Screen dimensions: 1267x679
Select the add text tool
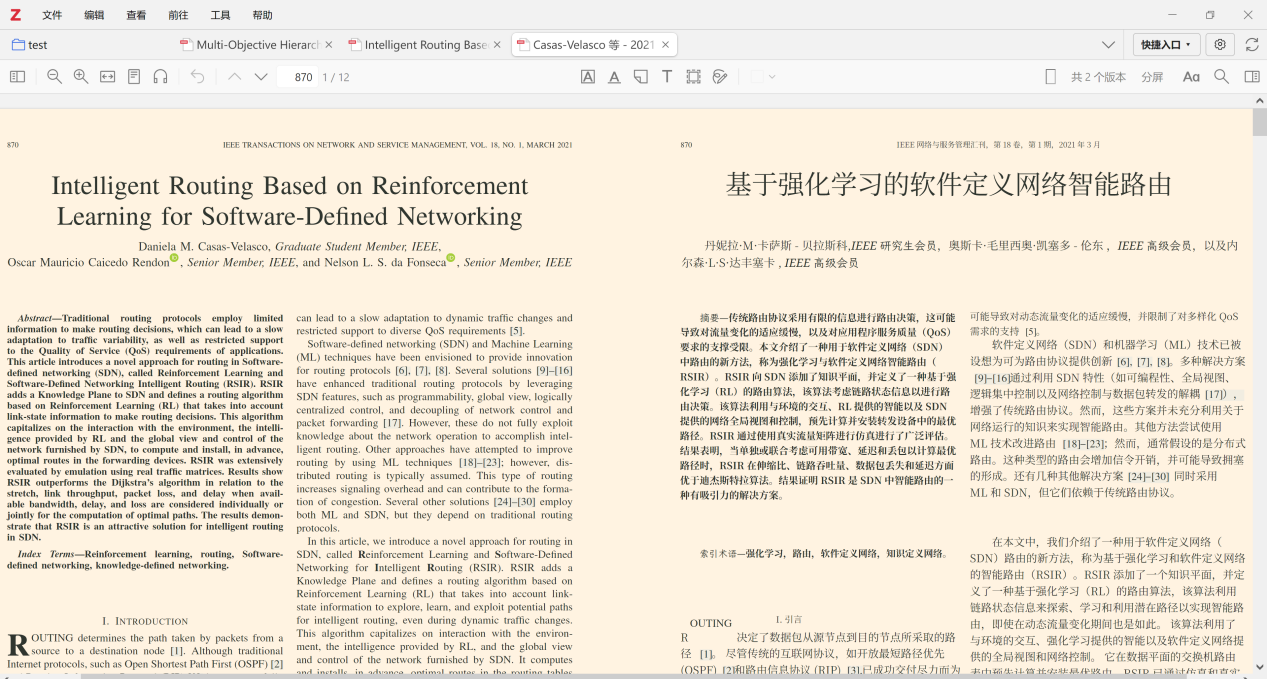[x=667, y=77]
